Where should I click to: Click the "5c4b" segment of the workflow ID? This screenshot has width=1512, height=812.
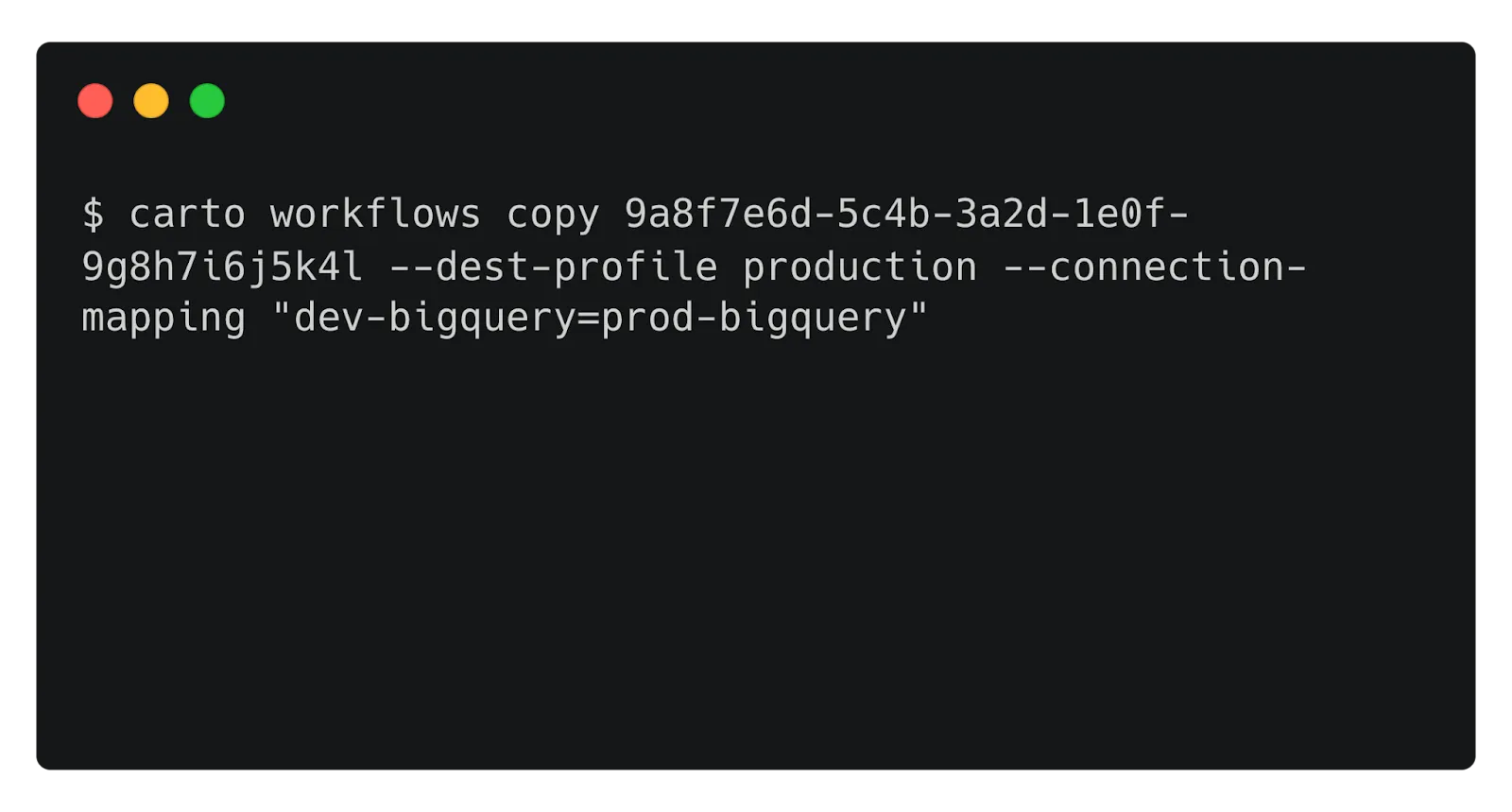point(884,215)
